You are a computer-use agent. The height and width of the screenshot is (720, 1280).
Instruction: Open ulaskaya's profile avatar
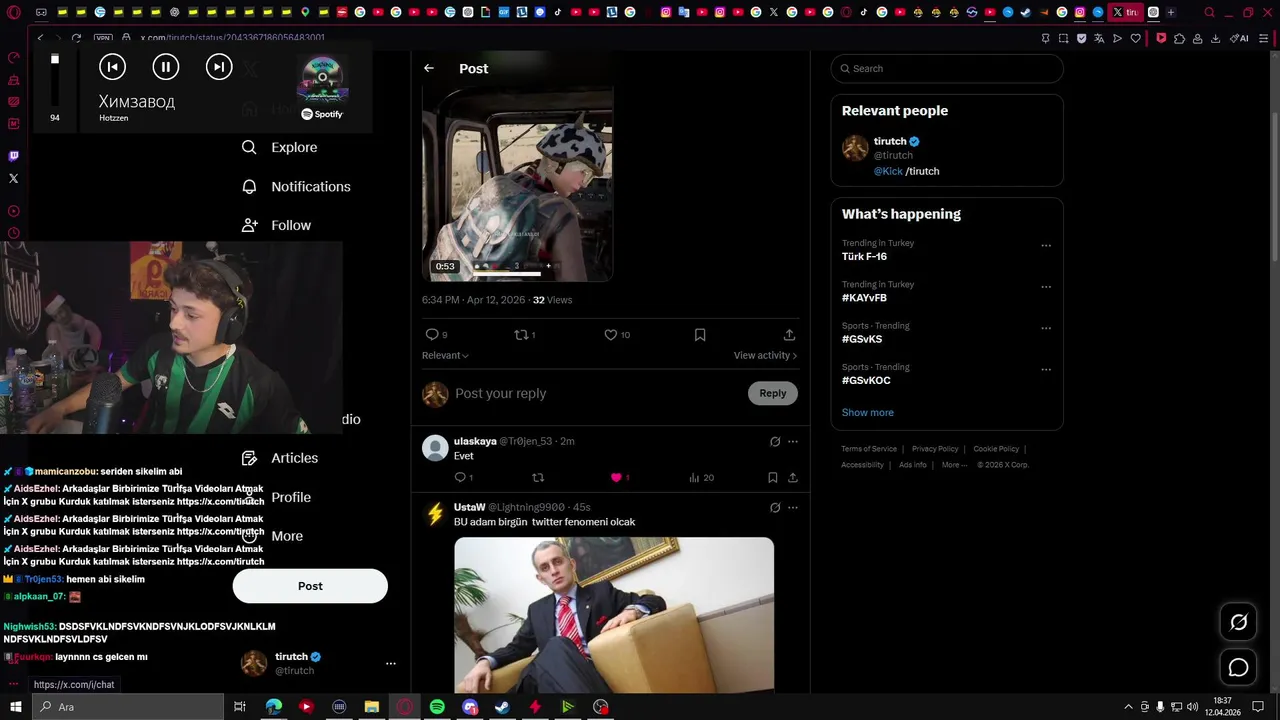435,447
